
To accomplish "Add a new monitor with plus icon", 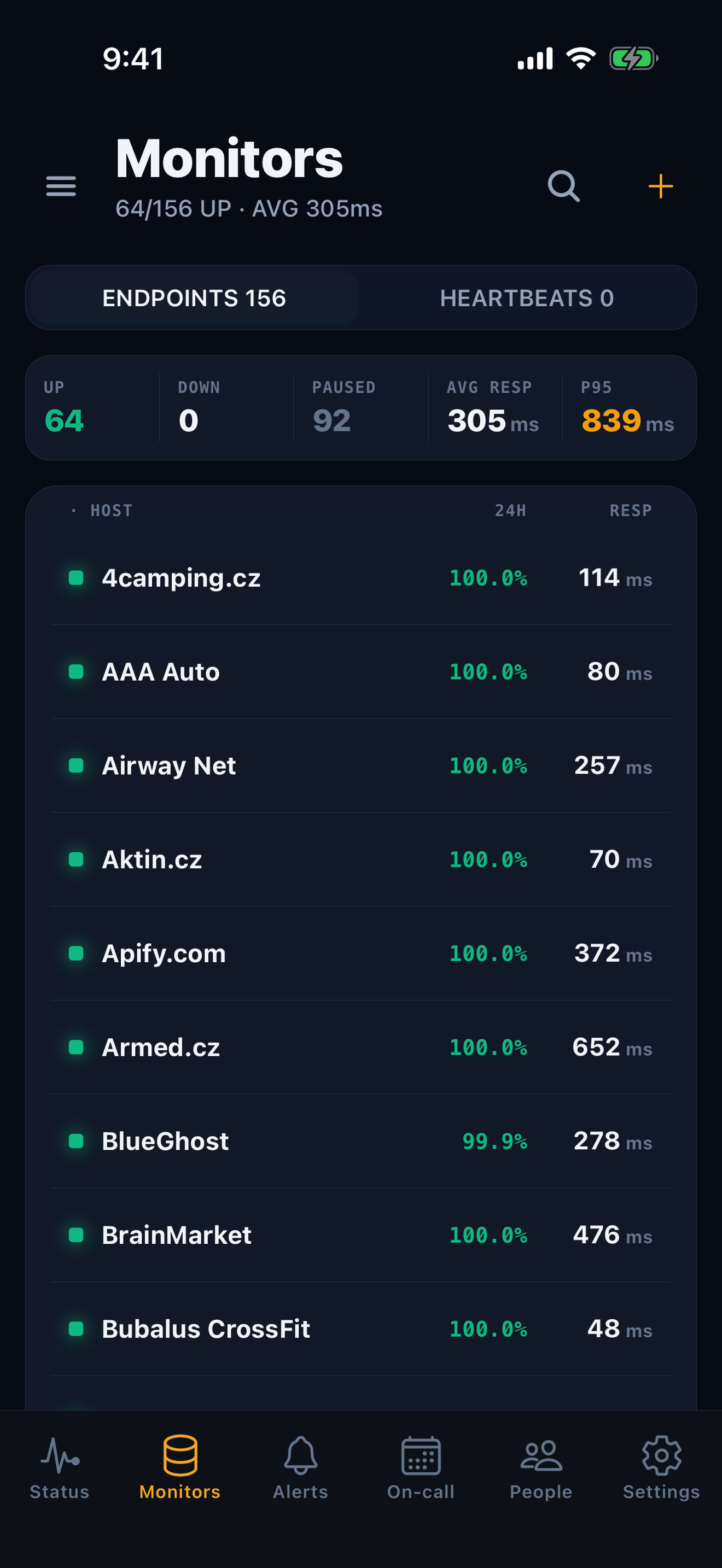I will pos(661,186).
